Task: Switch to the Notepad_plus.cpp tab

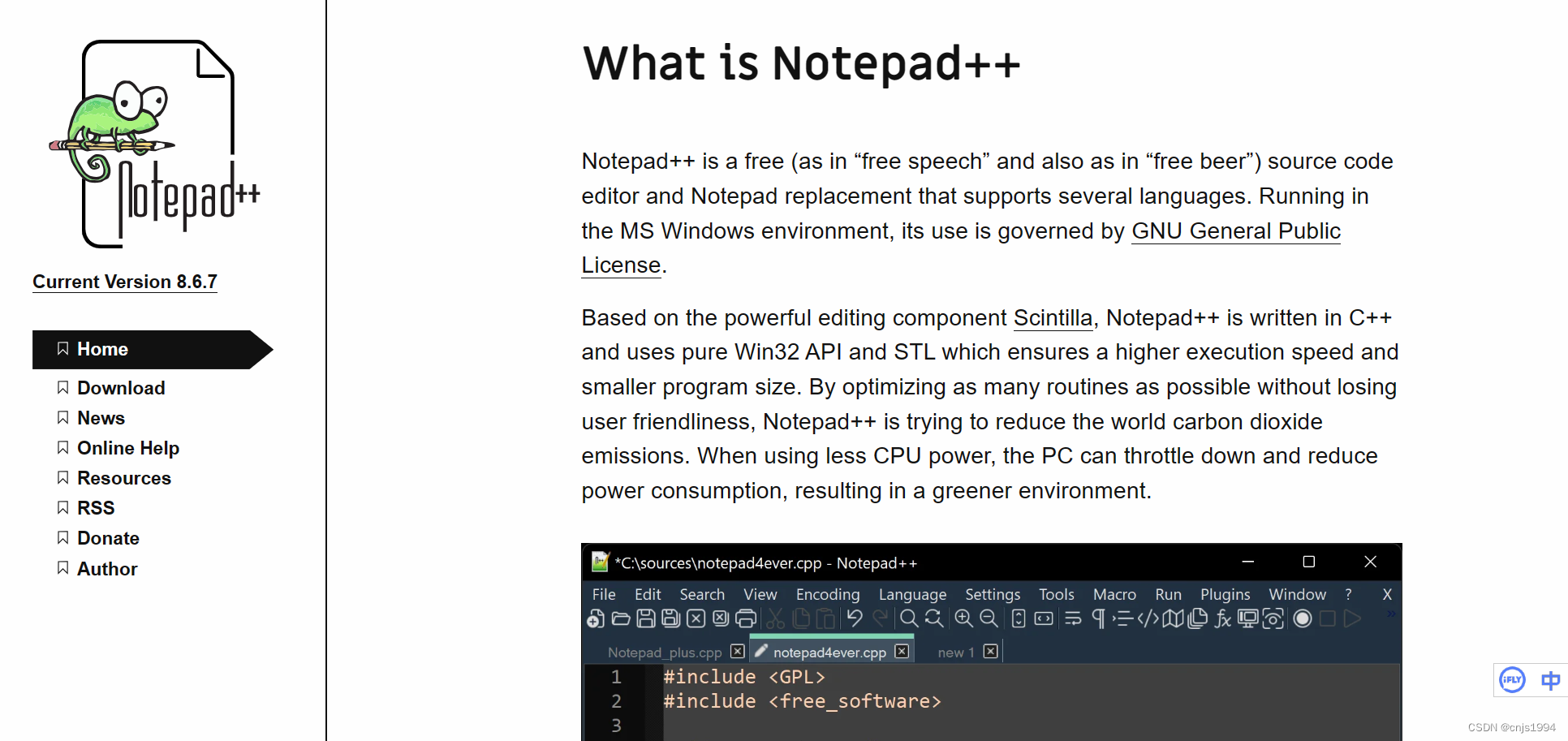Action: coord(665,652)
